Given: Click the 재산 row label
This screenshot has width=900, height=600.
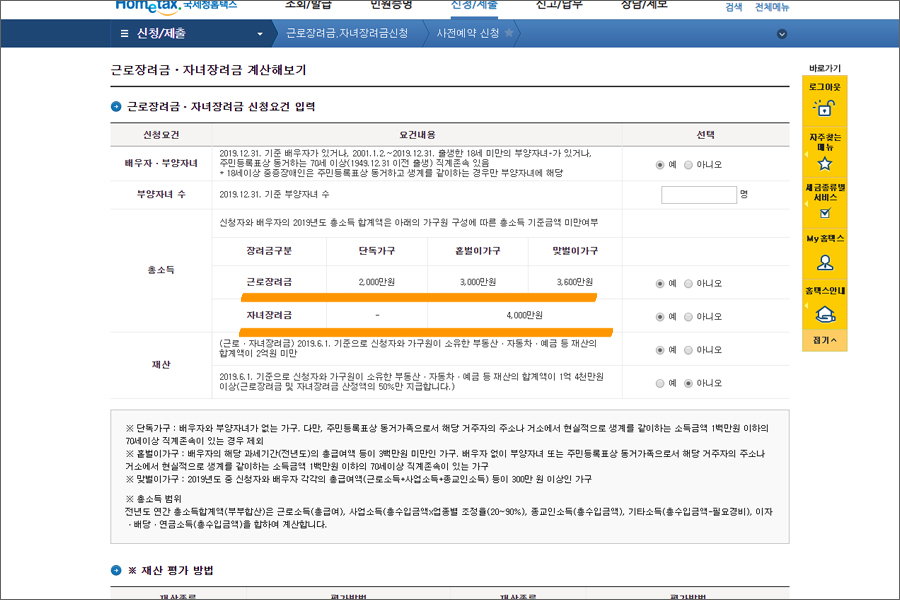Looking at the screenshot, I should point(161,365).
